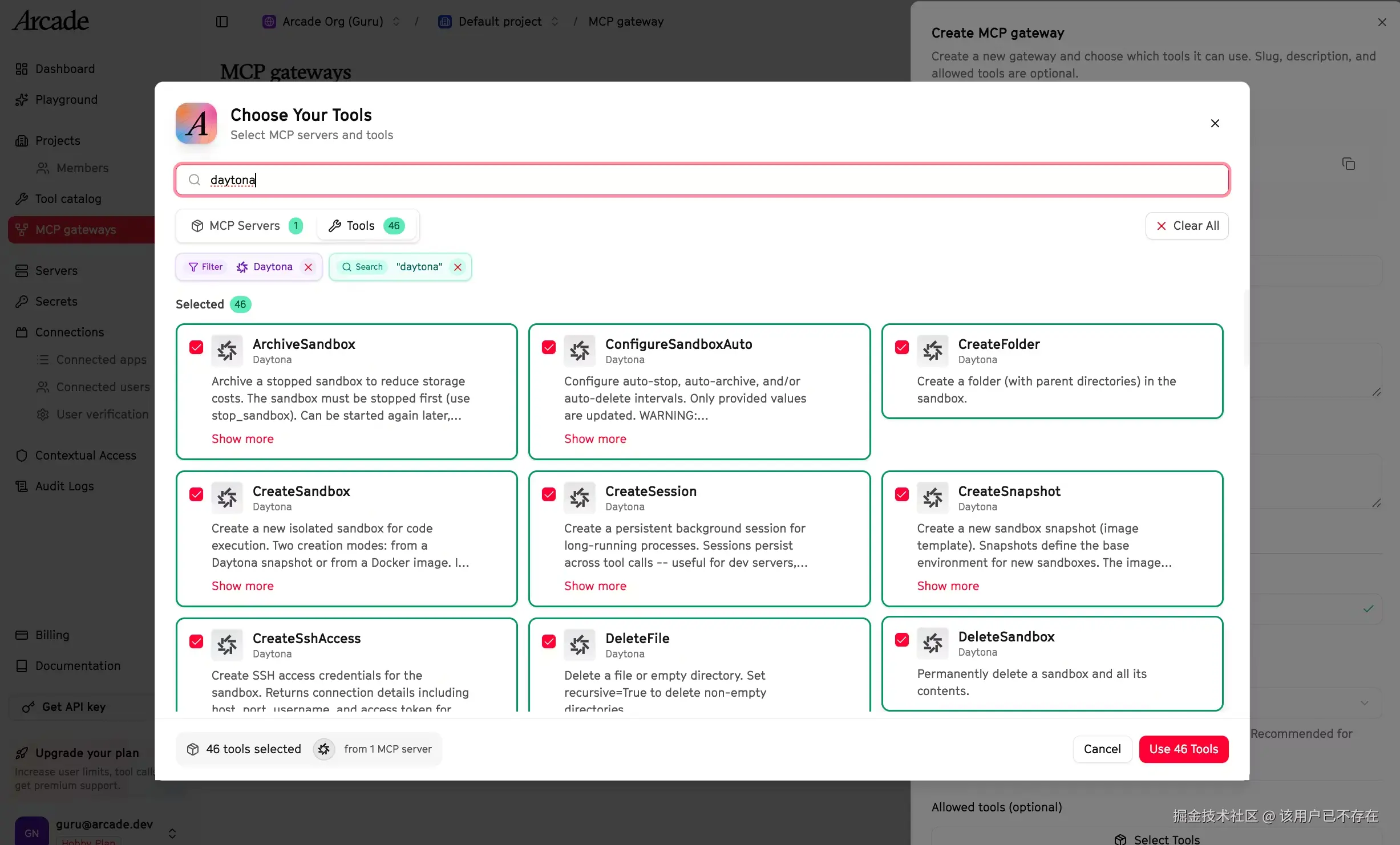This screenshot has height=845, width=1400.
Task: Deselect the DeleteSandbox tool checkbox
Action: click(902, 640)
